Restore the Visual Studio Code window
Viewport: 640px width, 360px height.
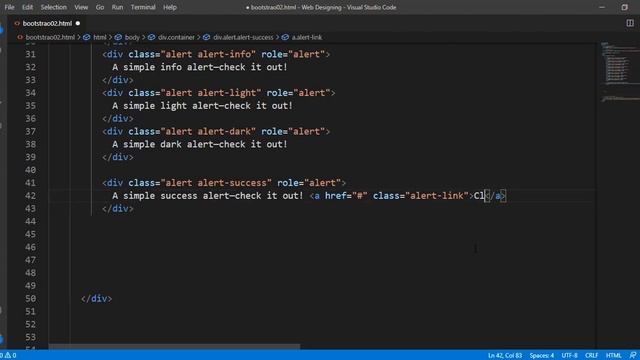tap(624, 7)
